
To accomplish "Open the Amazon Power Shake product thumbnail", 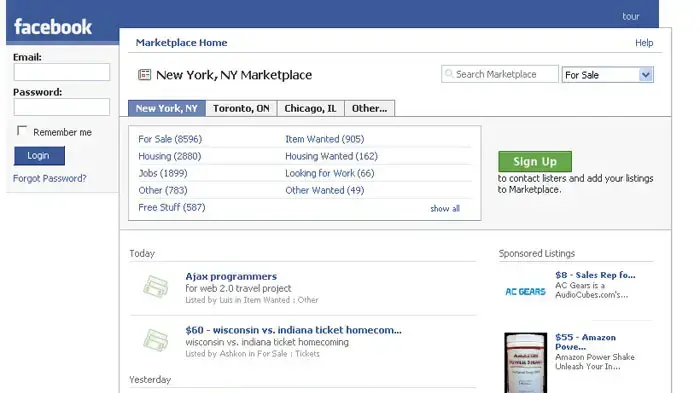I will point(525,362).
